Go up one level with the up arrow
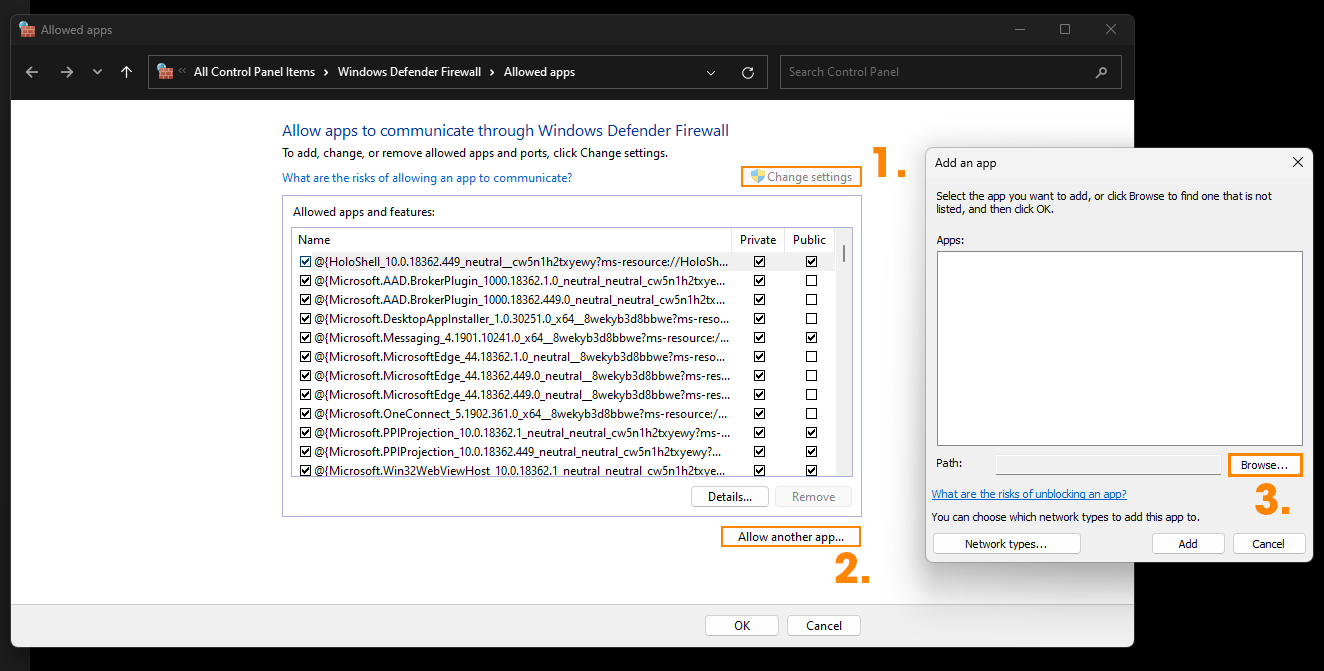 click(x=126, y=72)
